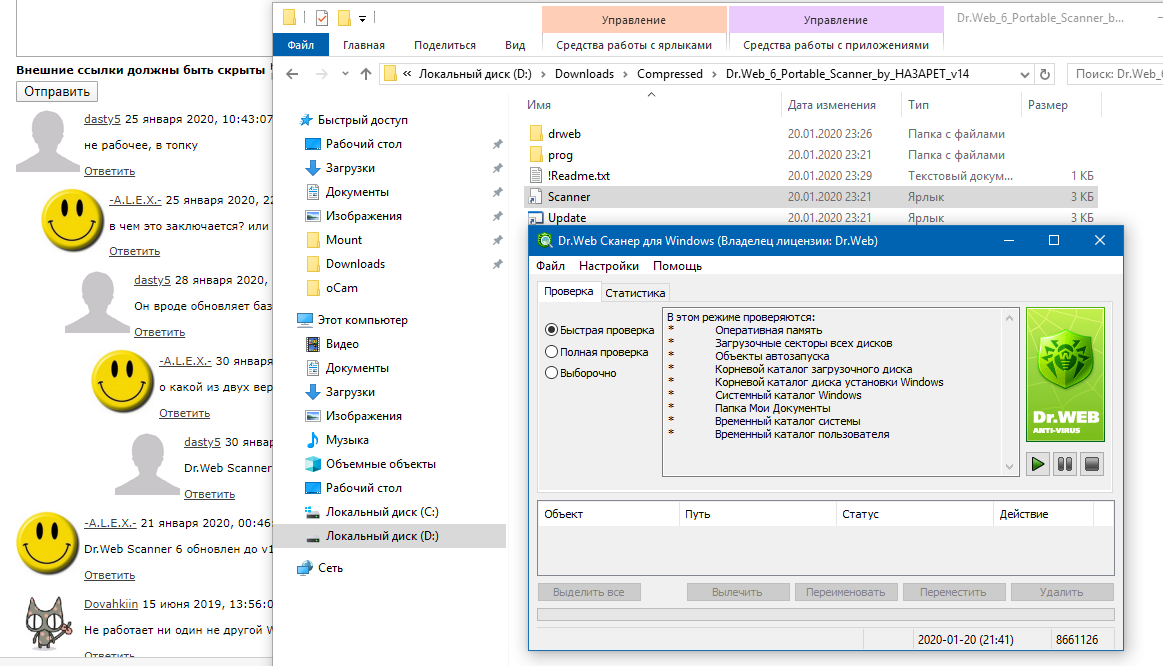
Task: Switch to the Статистика tab
Action: pos(635,293)
